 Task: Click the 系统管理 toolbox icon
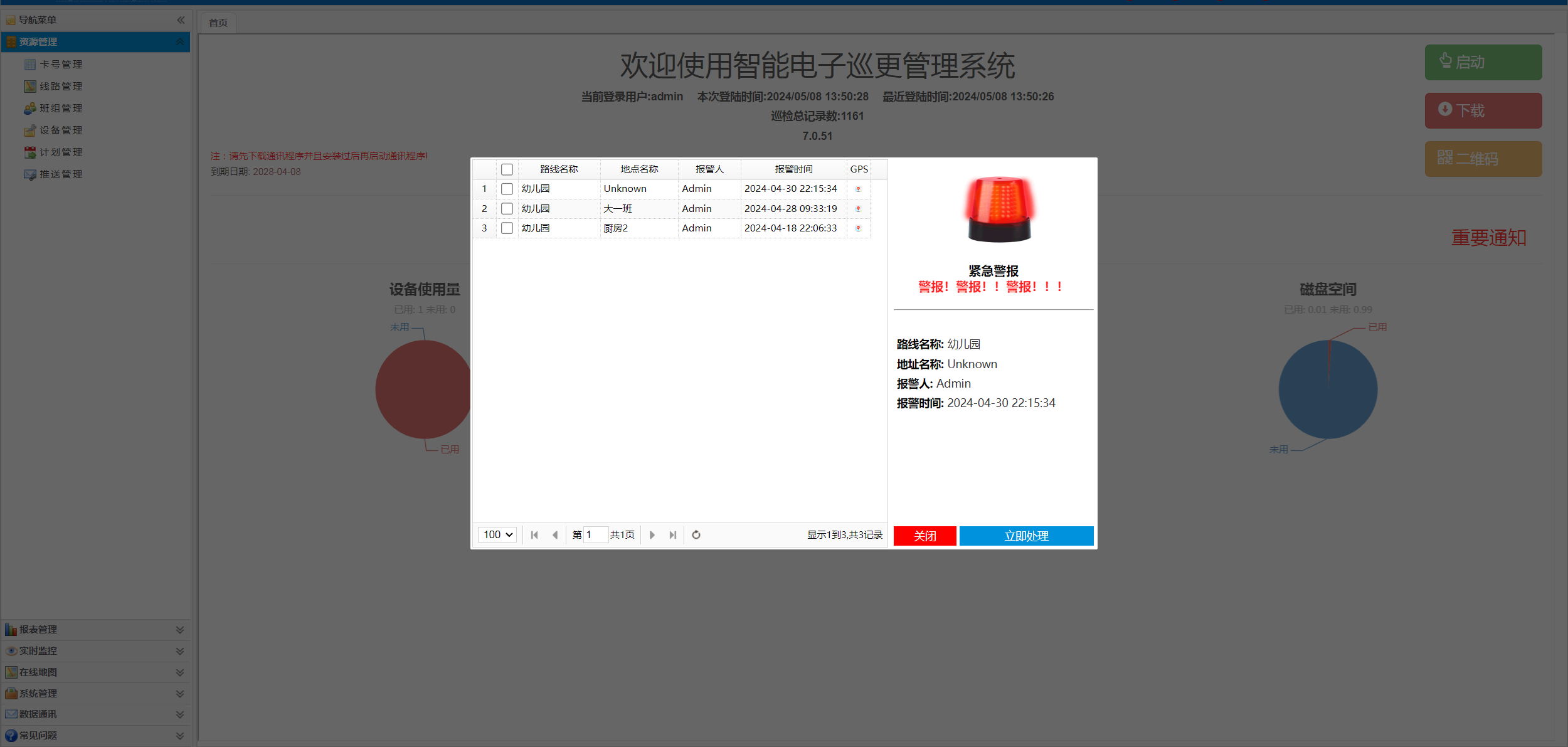click(x=11, y=694)
